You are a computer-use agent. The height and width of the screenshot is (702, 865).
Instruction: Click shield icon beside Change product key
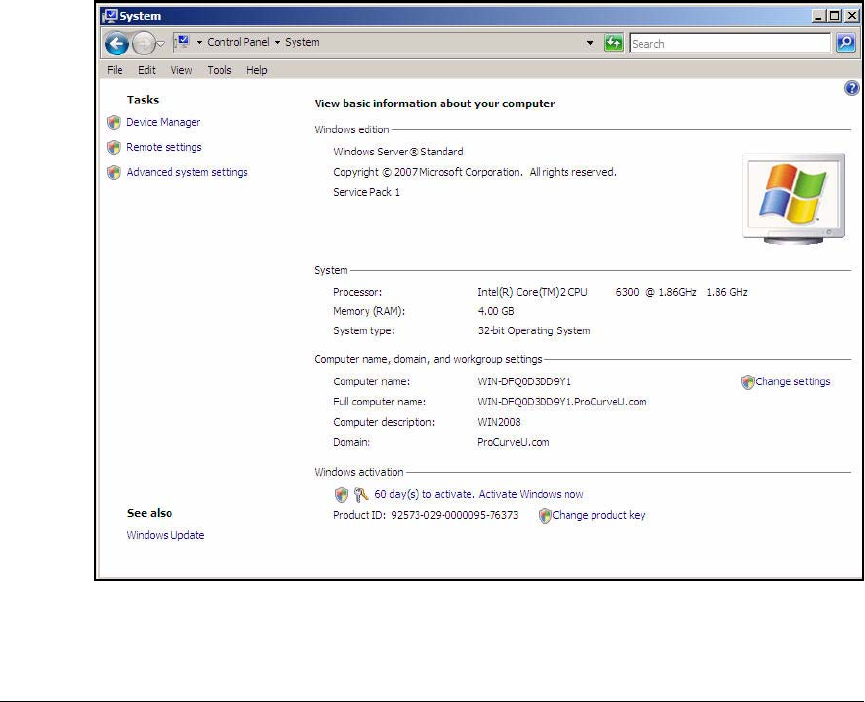coord(545,516)
